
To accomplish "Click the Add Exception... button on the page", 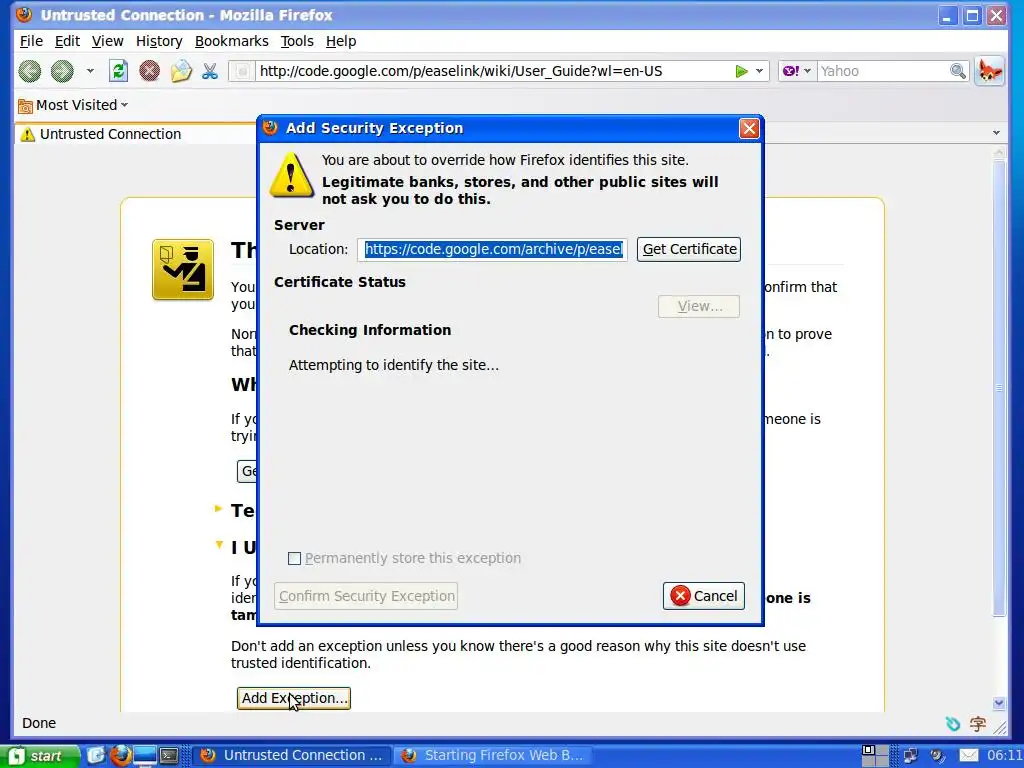I will pos(294,698).
